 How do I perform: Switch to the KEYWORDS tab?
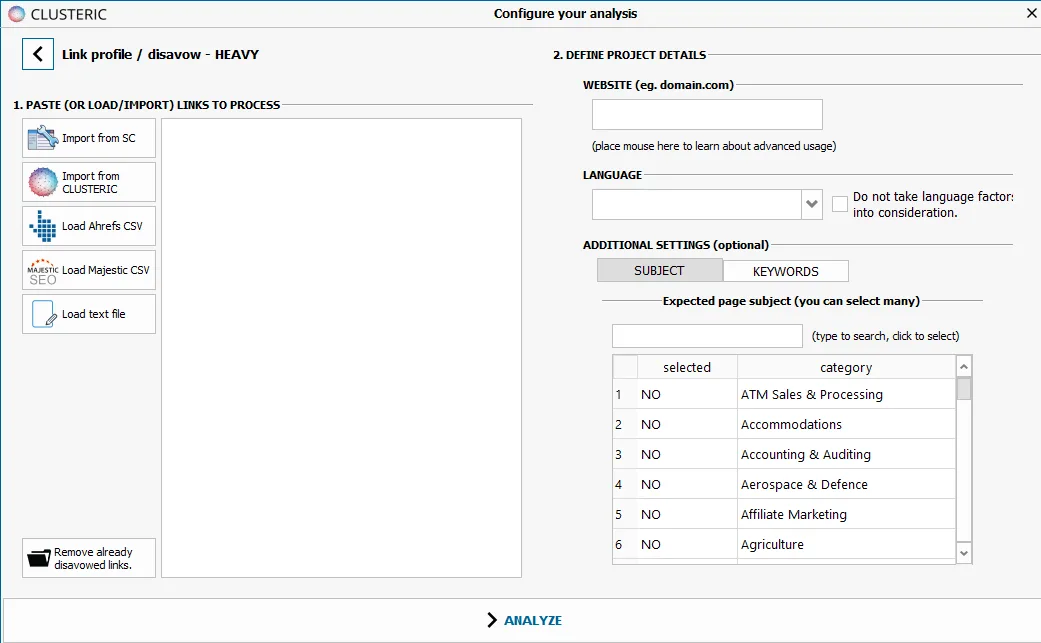[x=785, y=271]
